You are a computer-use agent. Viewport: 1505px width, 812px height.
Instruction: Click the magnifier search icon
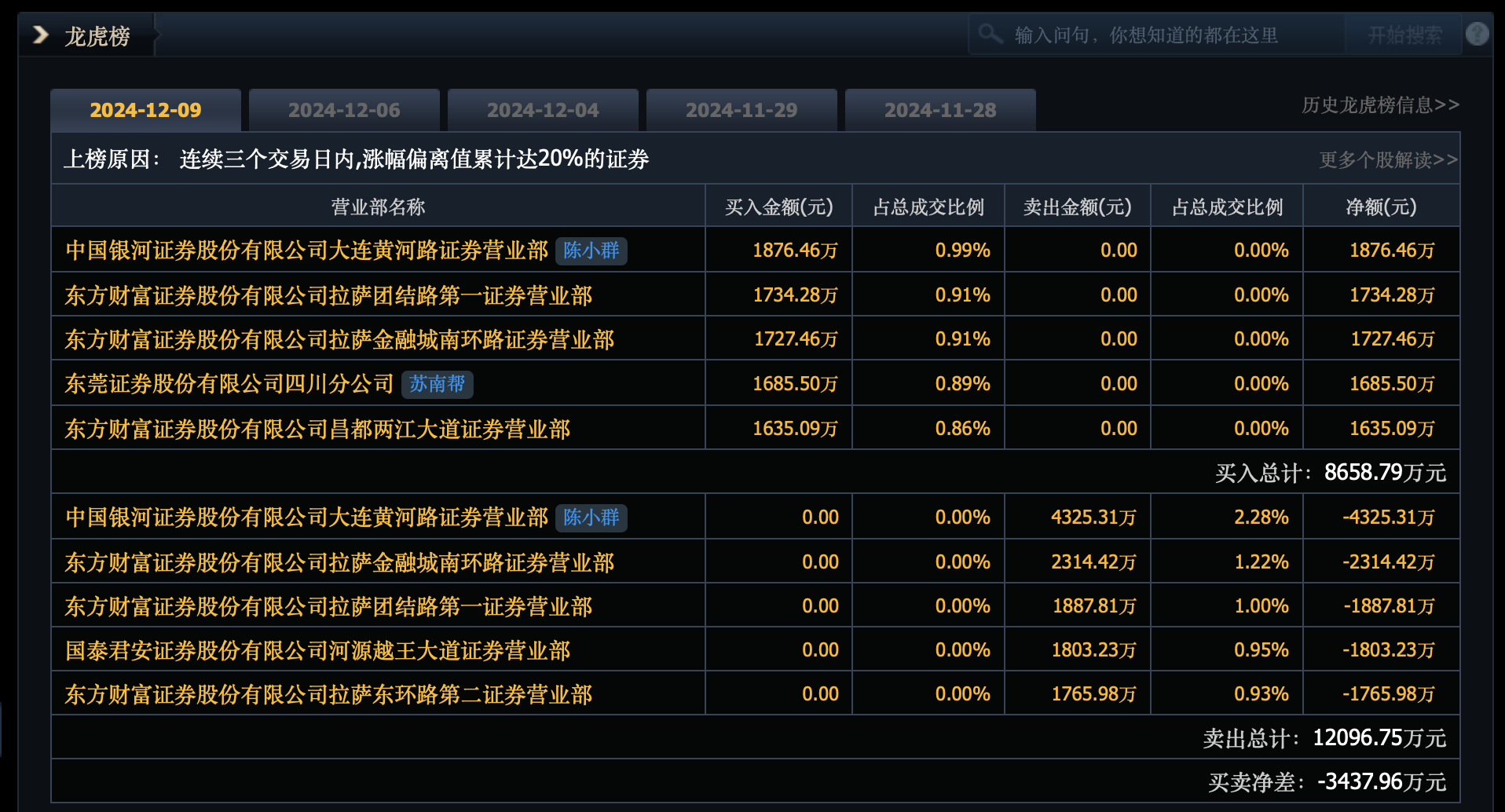[990, 35]
